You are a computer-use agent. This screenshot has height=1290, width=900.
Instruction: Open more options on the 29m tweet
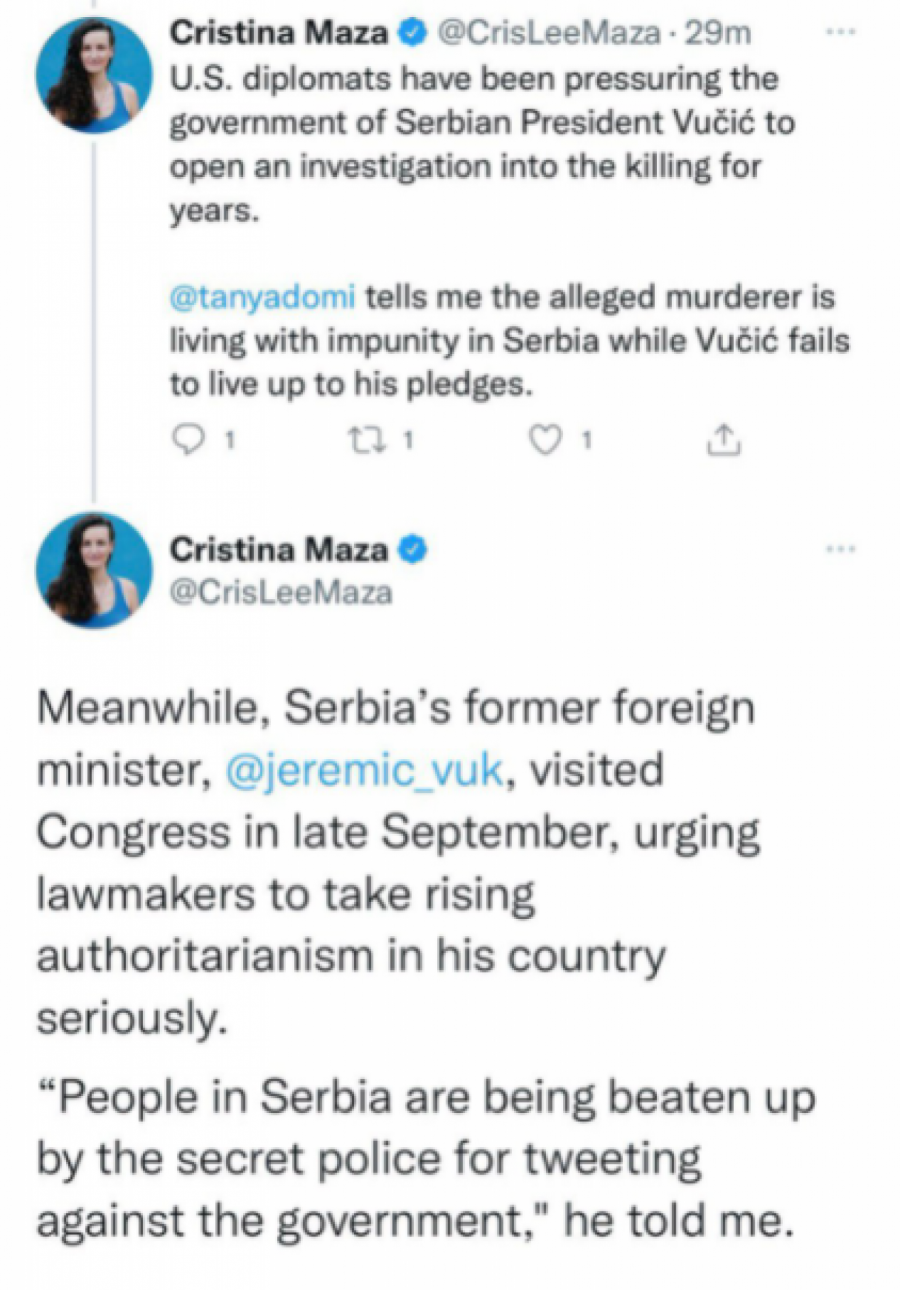(840, 32)
